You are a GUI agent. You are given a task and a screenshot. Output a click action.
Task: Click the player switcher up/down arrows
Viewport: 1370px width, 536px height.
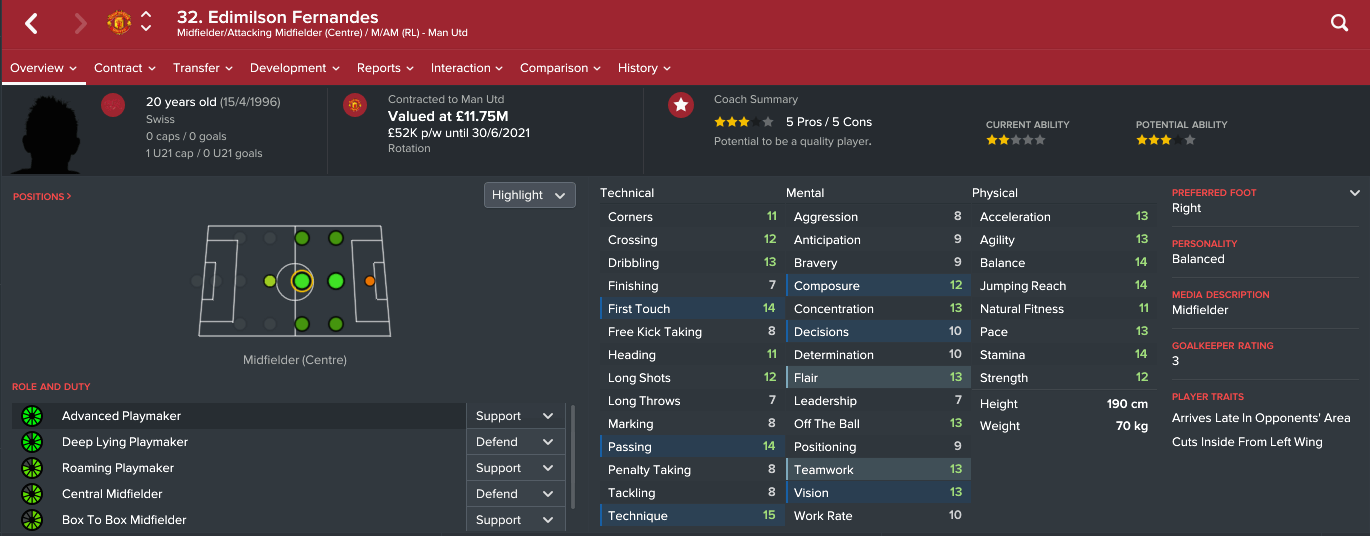(x=146, y=22)
